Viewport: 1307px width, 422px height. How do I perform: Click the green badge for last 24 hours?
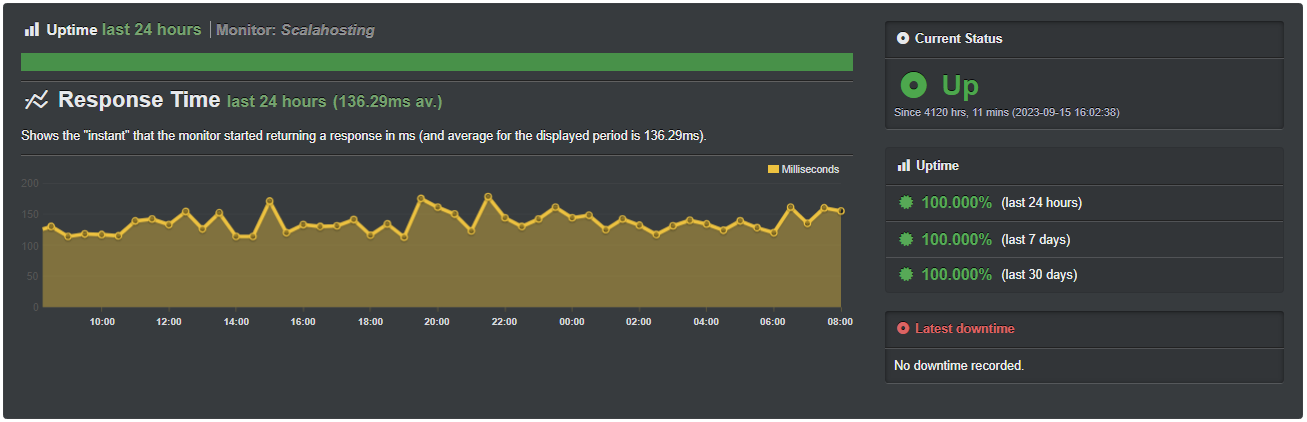[x=906, y=203]
